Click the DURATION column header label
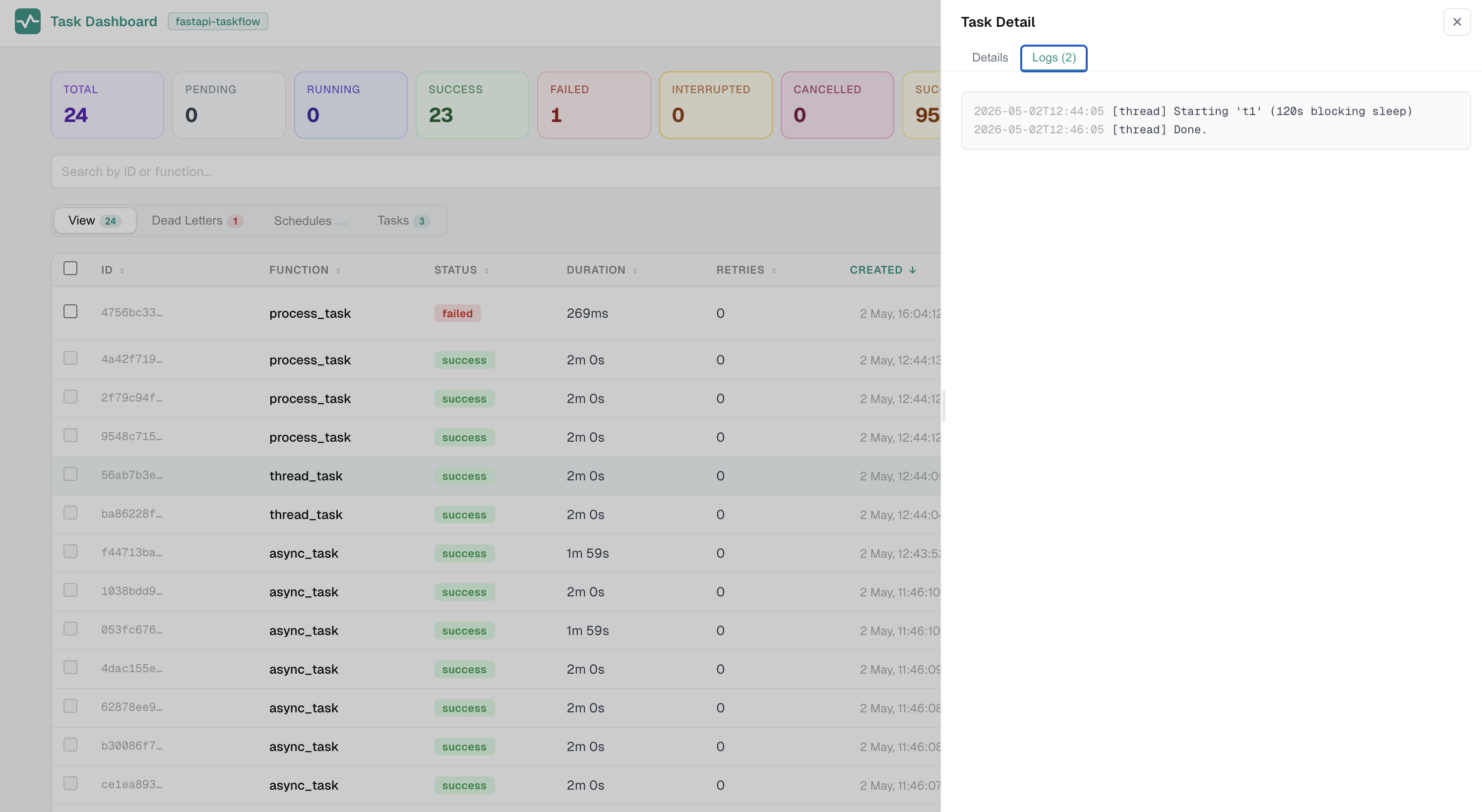 coord(596,270)
